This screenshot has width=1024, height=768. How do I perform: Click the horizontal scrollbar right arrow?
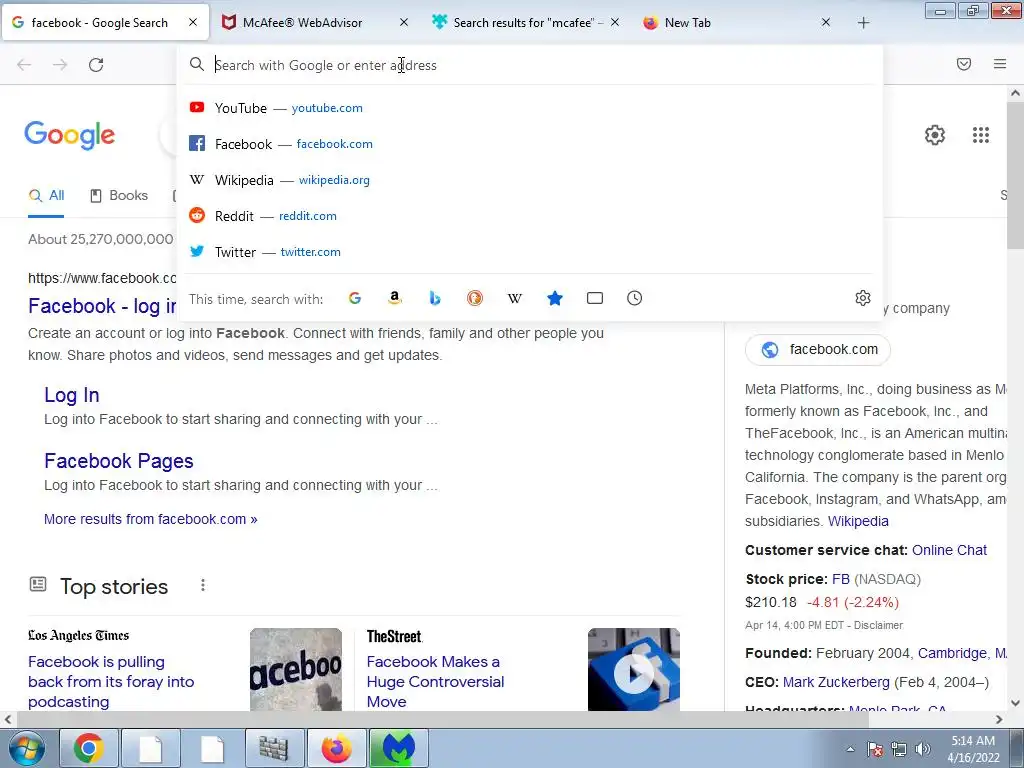tap(999, 720)
